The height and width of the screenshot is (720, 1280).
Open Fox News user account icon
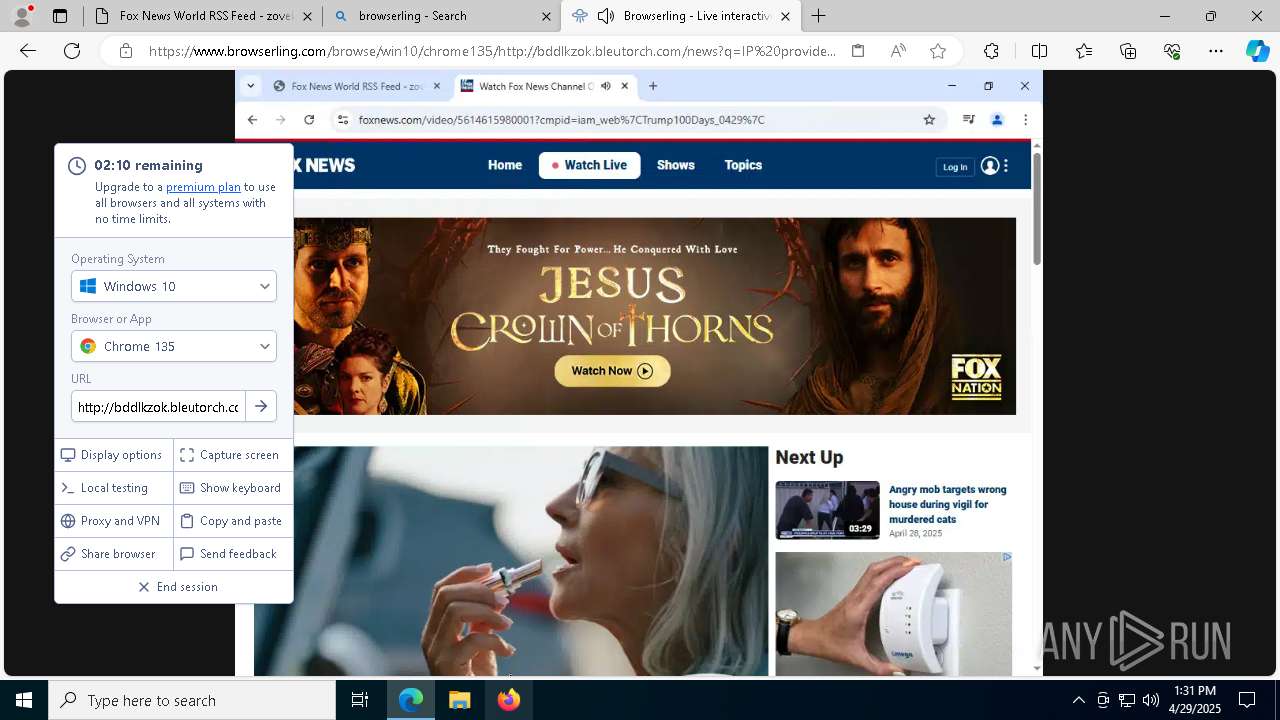(990, 166)
